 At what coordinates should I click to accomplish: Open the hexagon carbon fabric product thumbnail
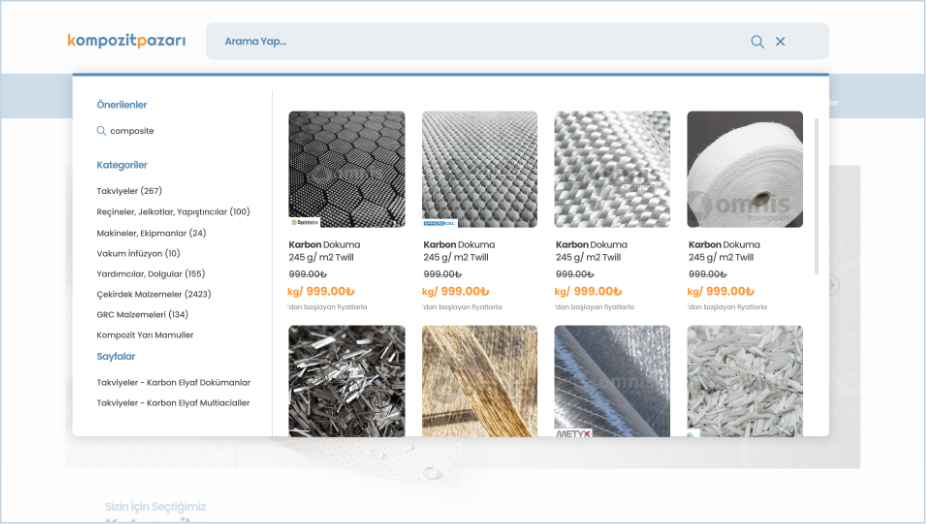tap(347, 169)
